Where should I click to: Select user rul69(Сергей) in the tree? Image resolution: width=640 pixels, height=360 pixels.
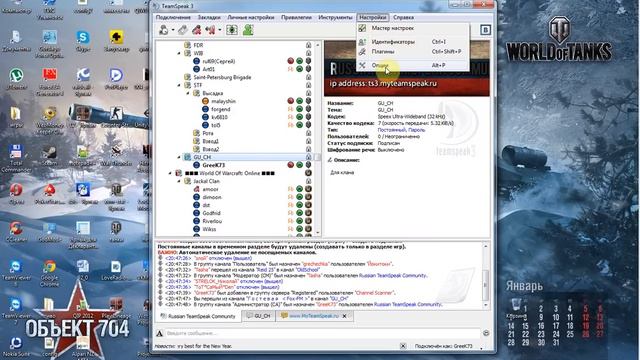coord(218,61)
